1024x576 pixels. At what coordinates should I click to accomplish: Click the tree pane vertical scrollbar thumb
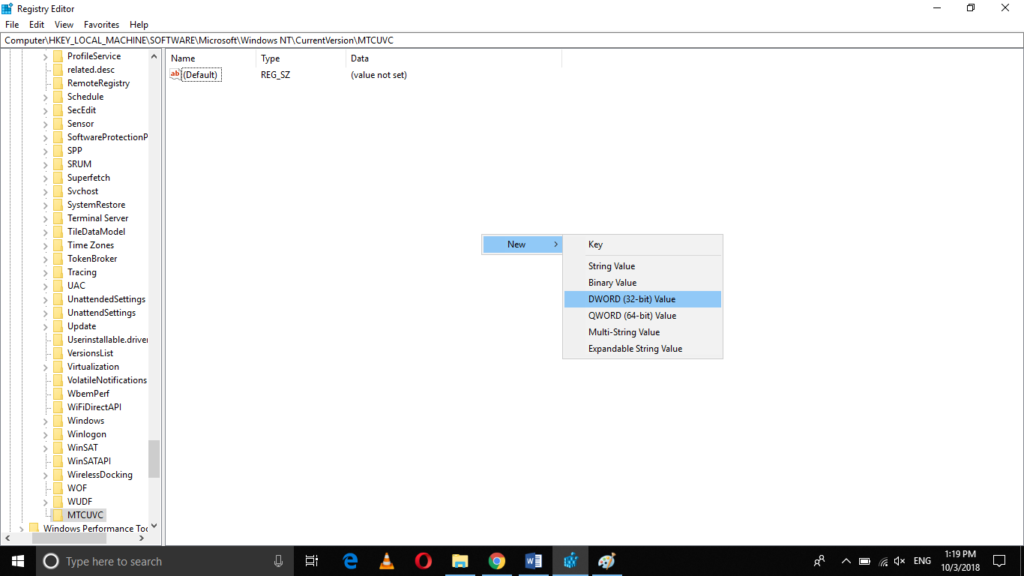[154, 459]
